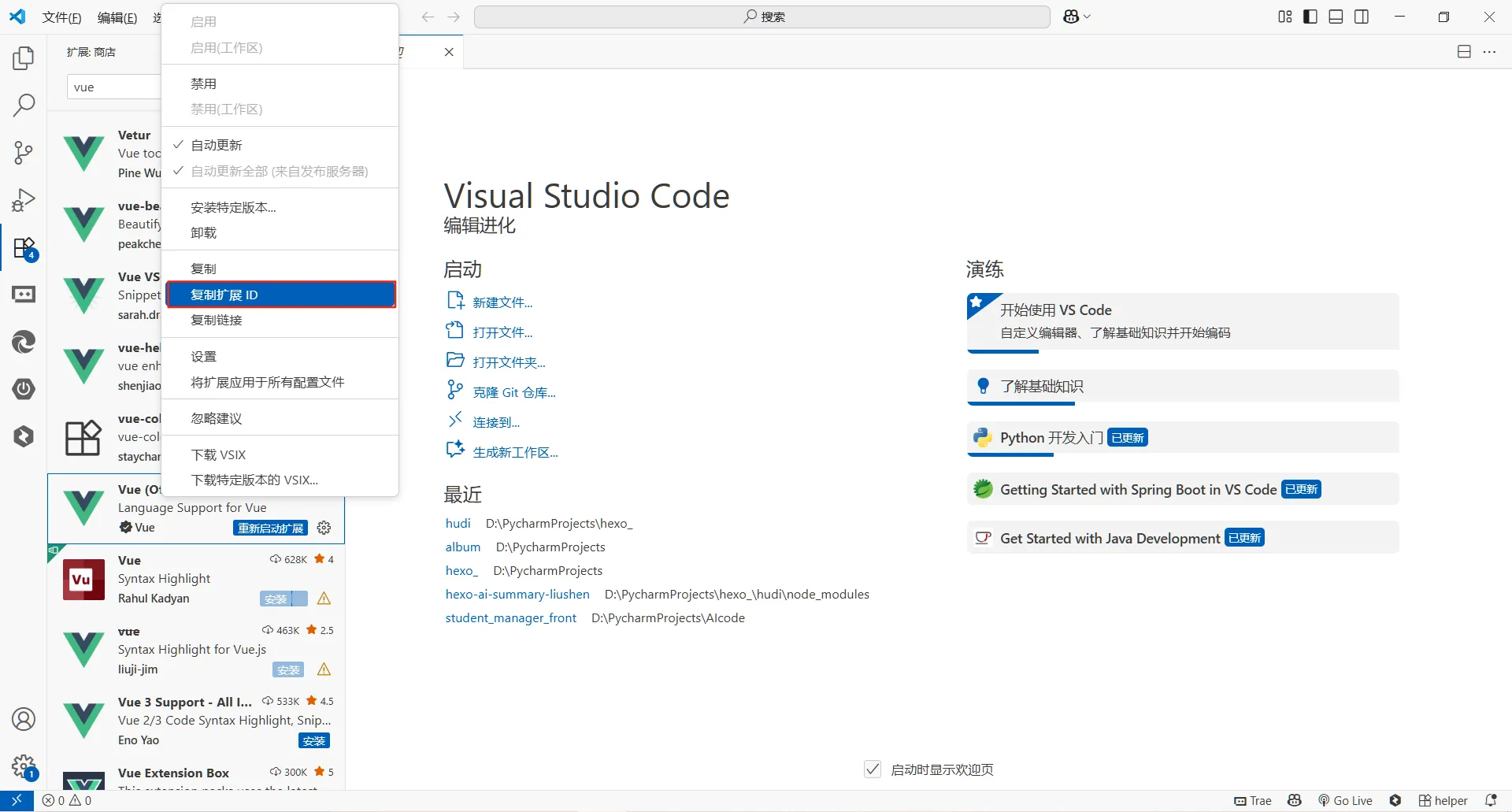1512x812 pixels.
Task: Open 了解基础知识 walkthrough
Action: point(1183,386)
